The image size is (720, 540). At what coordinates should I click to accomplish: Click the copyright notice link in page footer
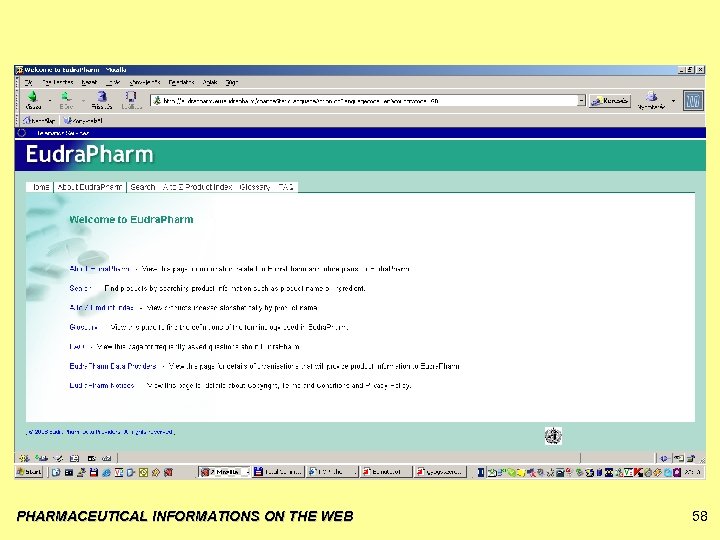pyautogui.click(x=100, y=432)
